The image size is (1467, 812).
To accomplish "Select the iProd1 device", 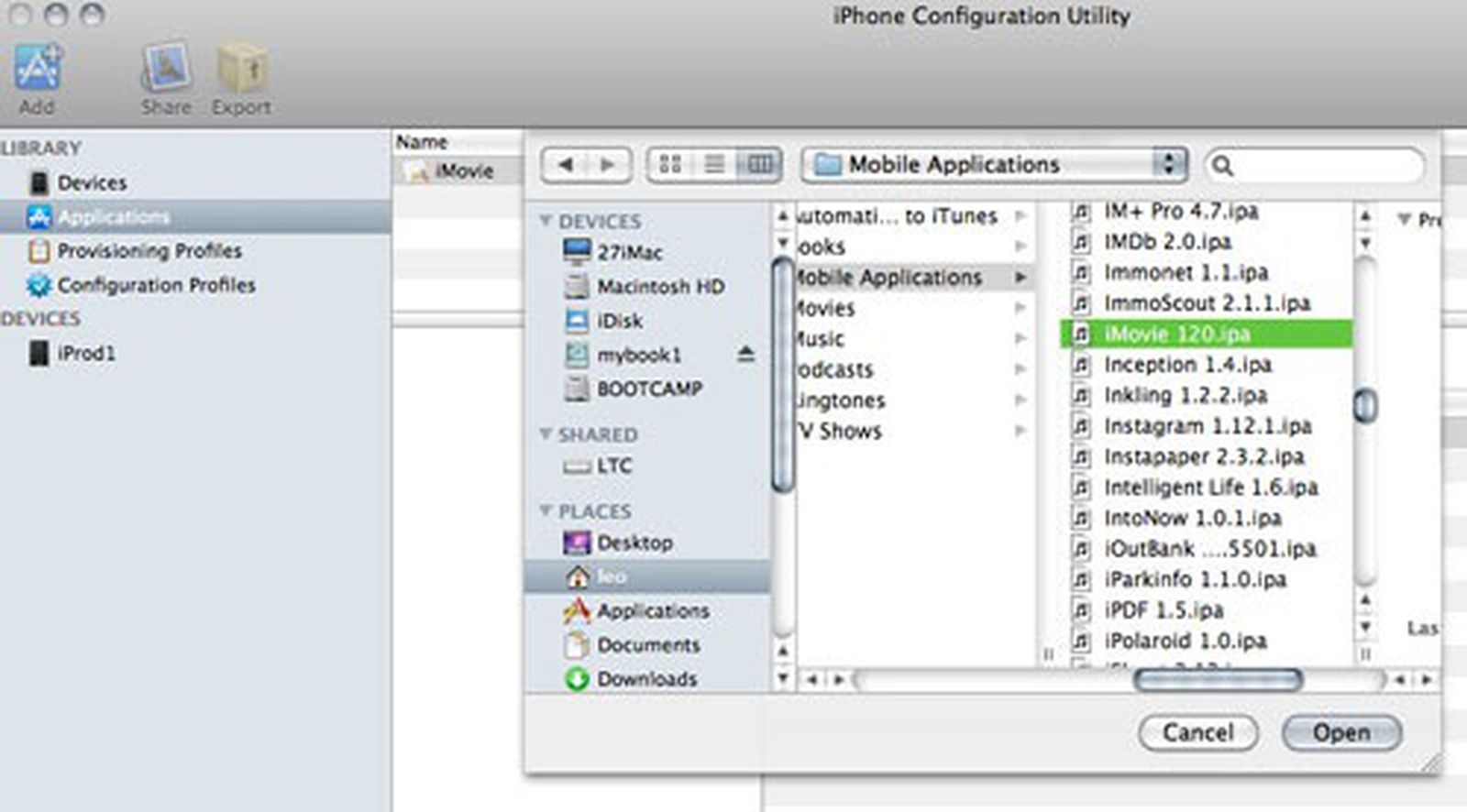I will point(86,353).
